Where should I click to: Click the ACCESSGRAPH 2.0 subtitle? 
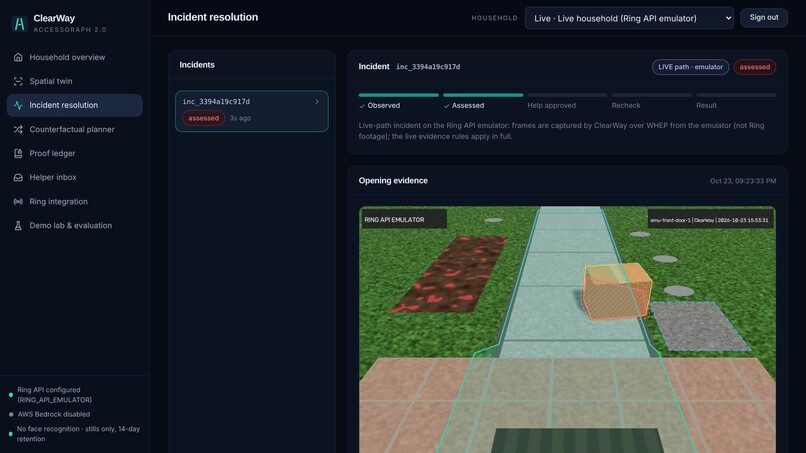click(70, 30)
